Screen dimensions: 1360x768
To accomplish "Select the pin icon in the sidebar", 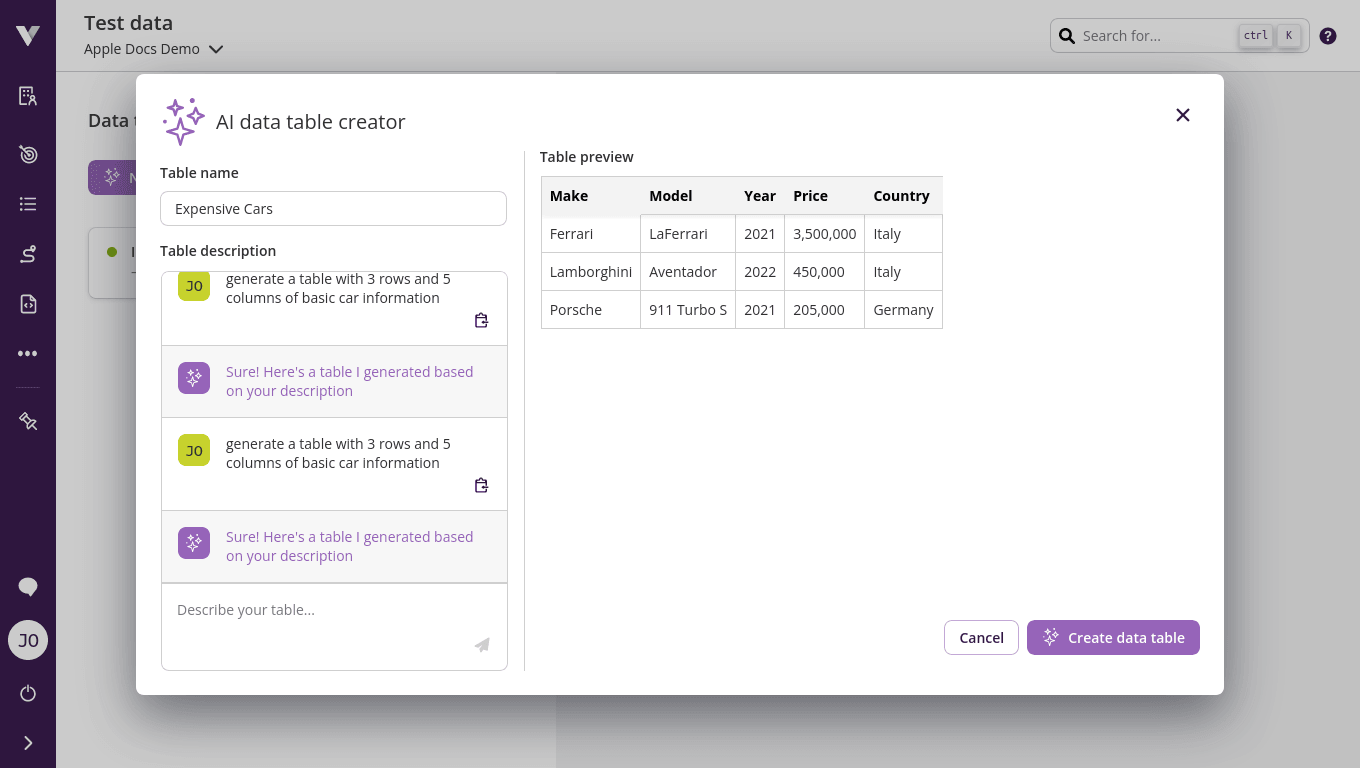I will tap(27, 421).
